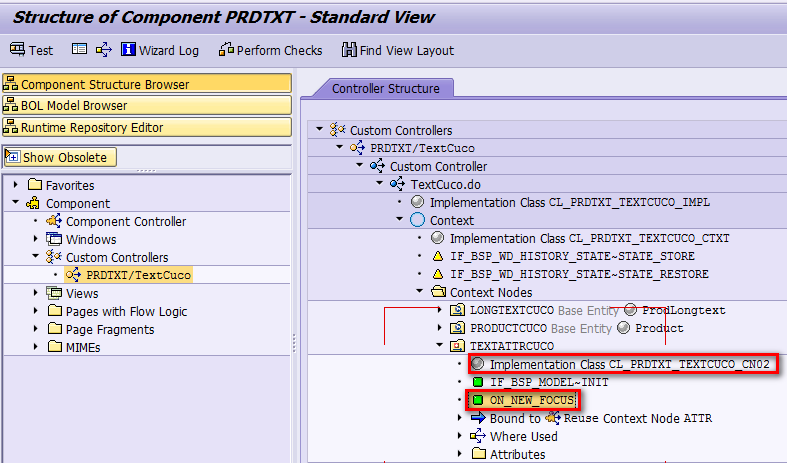Collapse the Context node
This screenshot has width=787, height=463.
[x=400, y=219]
